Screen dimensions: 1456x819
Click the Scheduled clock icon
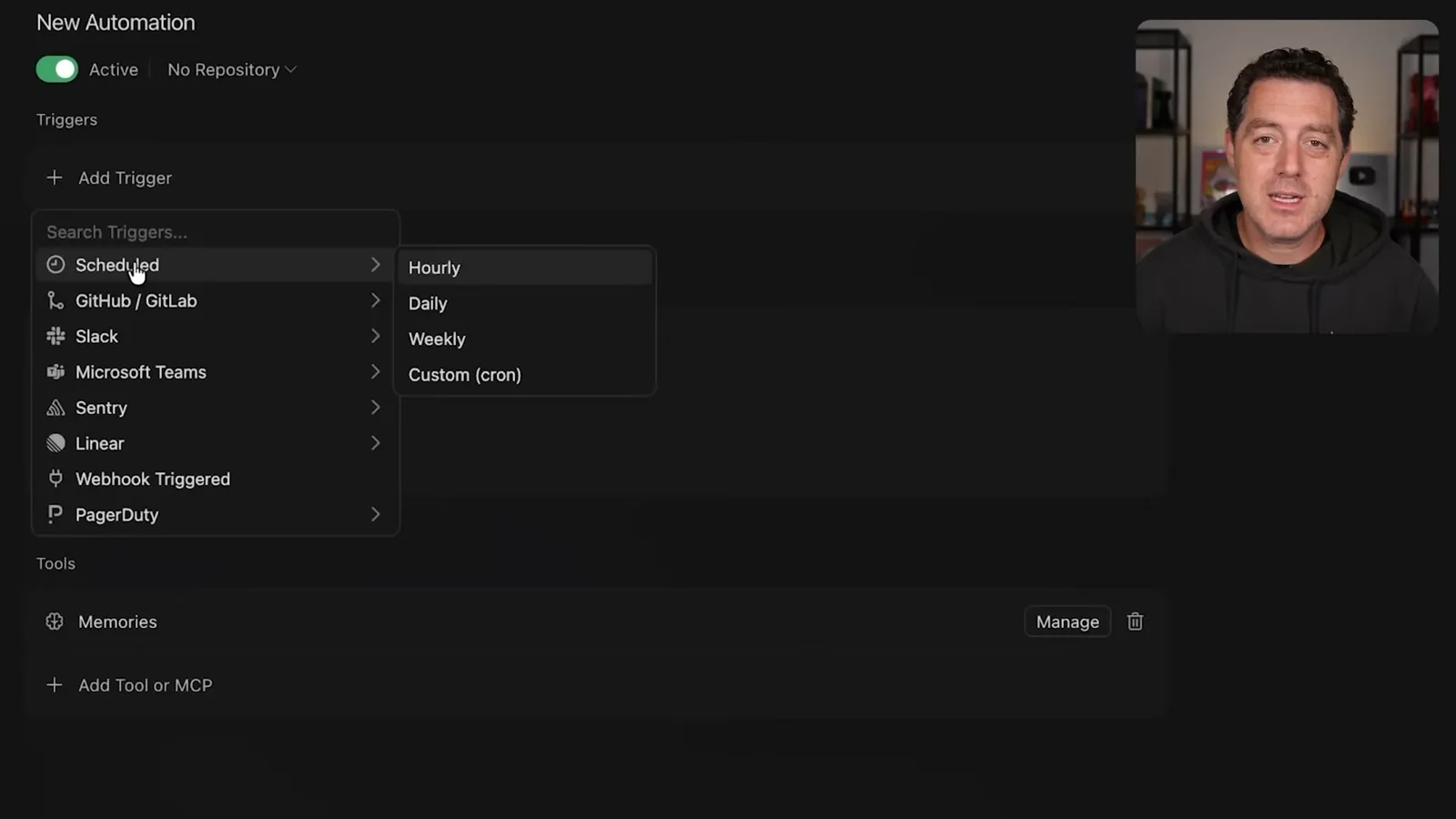pos(56,265)
